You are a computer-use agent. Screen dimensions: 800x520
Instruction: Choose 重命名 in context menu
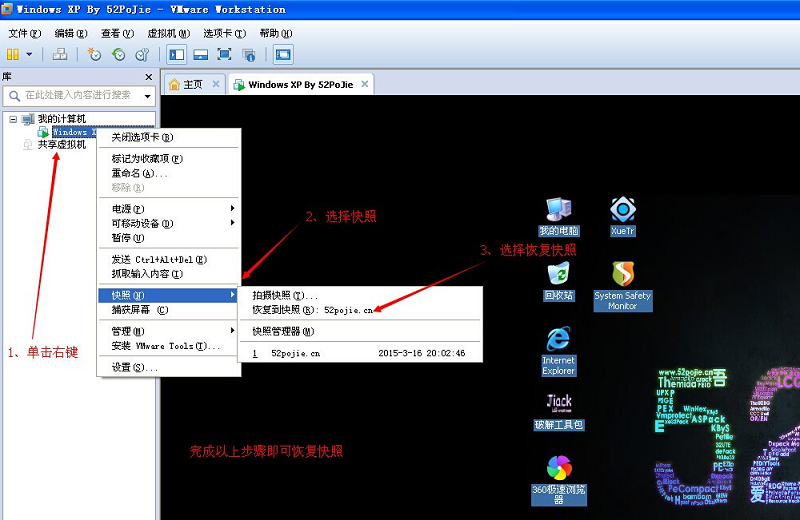click(x=168, y=174)
